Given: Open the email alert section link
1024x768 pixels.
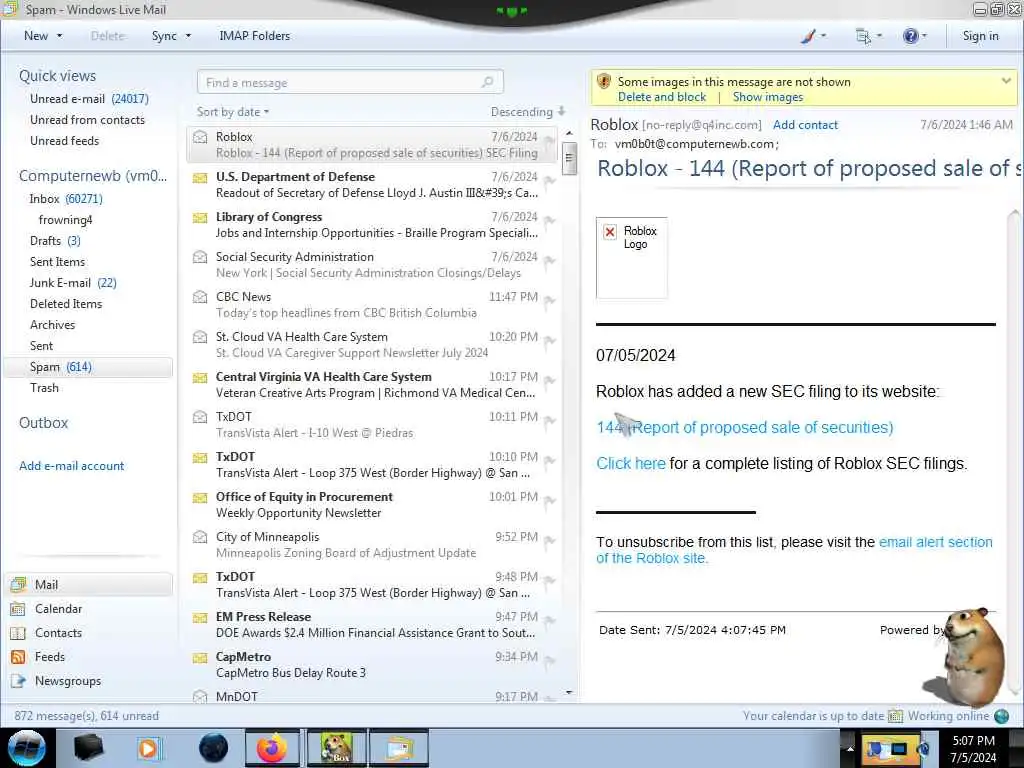Looking at the screenshot, I should (x=794, y=550).
